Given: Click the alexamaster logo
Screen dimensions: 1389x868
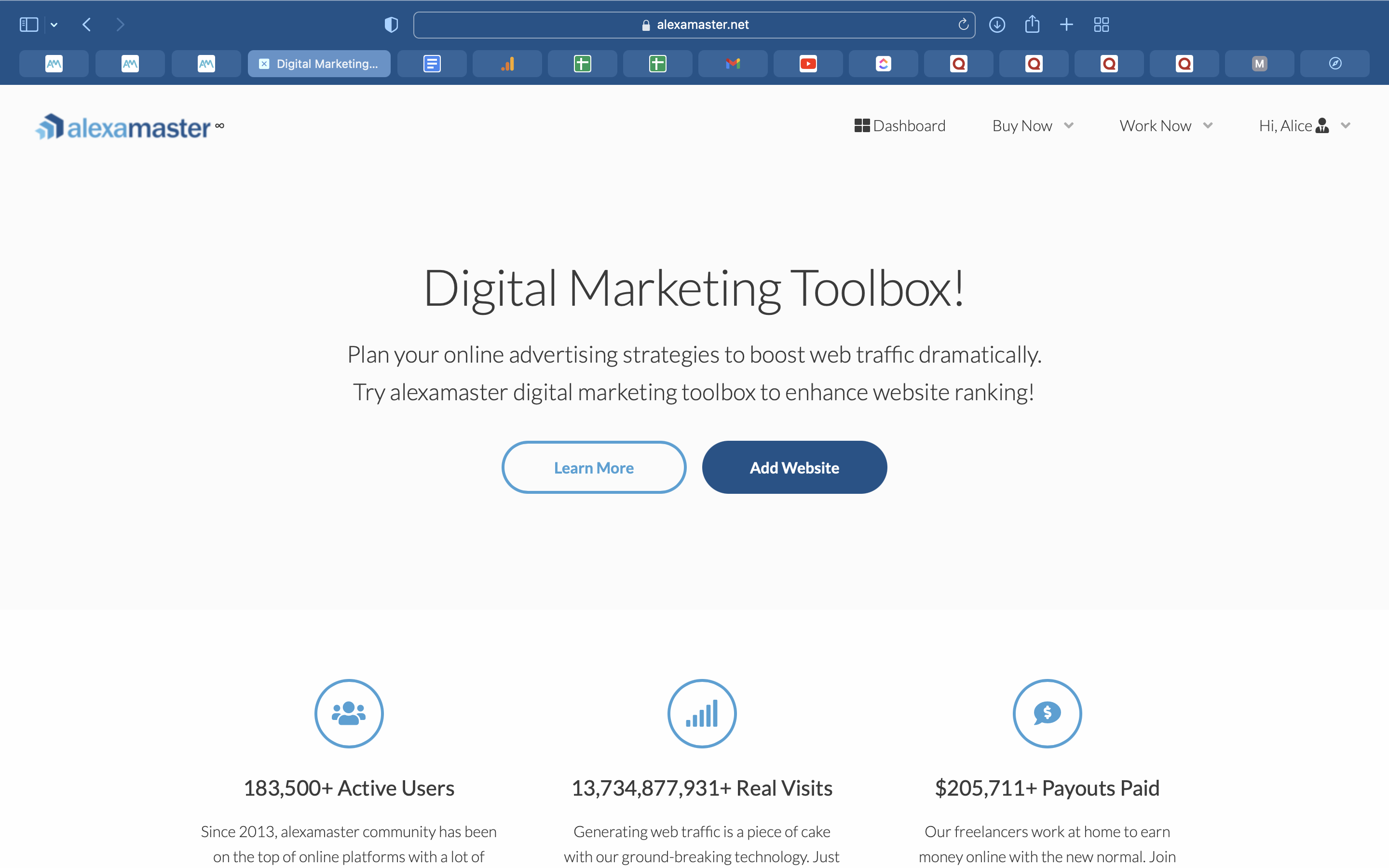Looking at the screenshot, I should tap(130, 126).
